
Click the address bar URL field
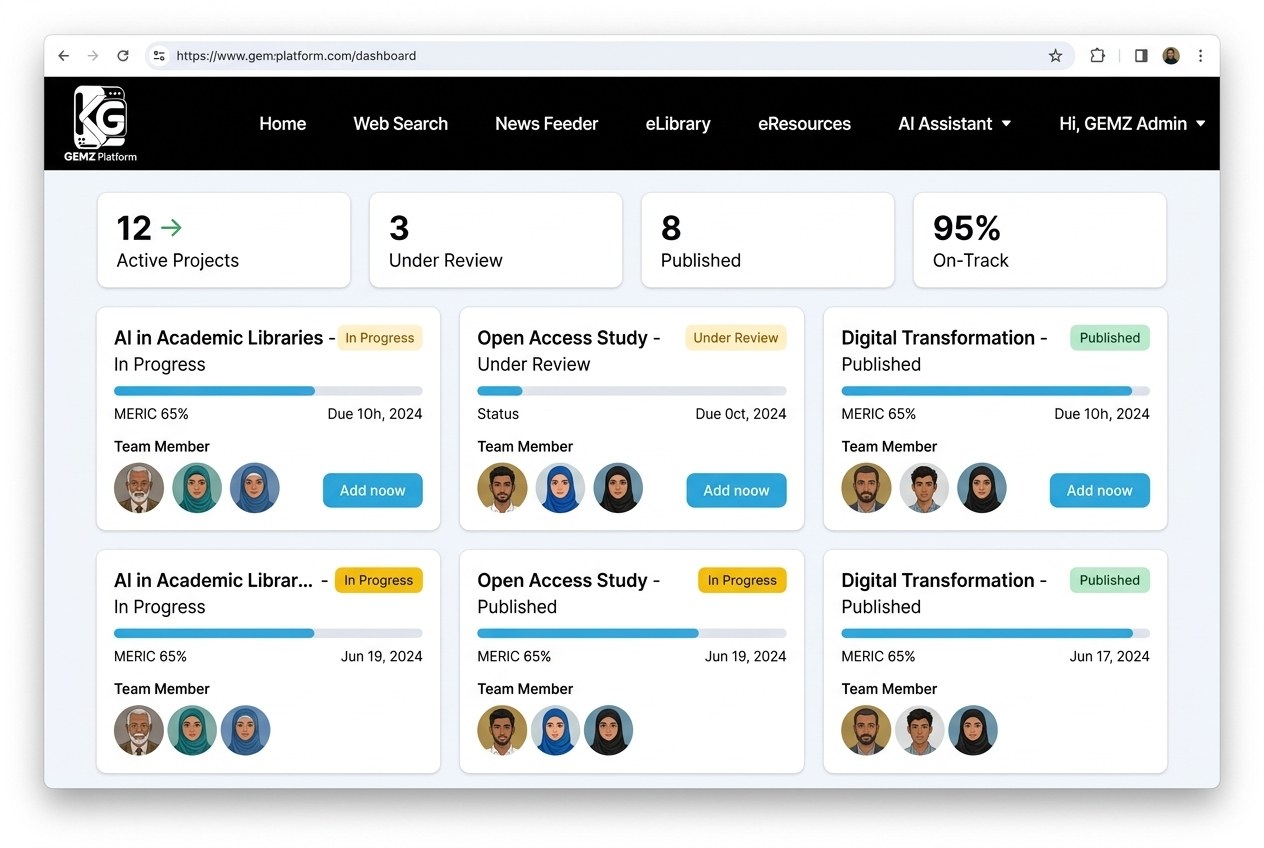pos(611,56)
